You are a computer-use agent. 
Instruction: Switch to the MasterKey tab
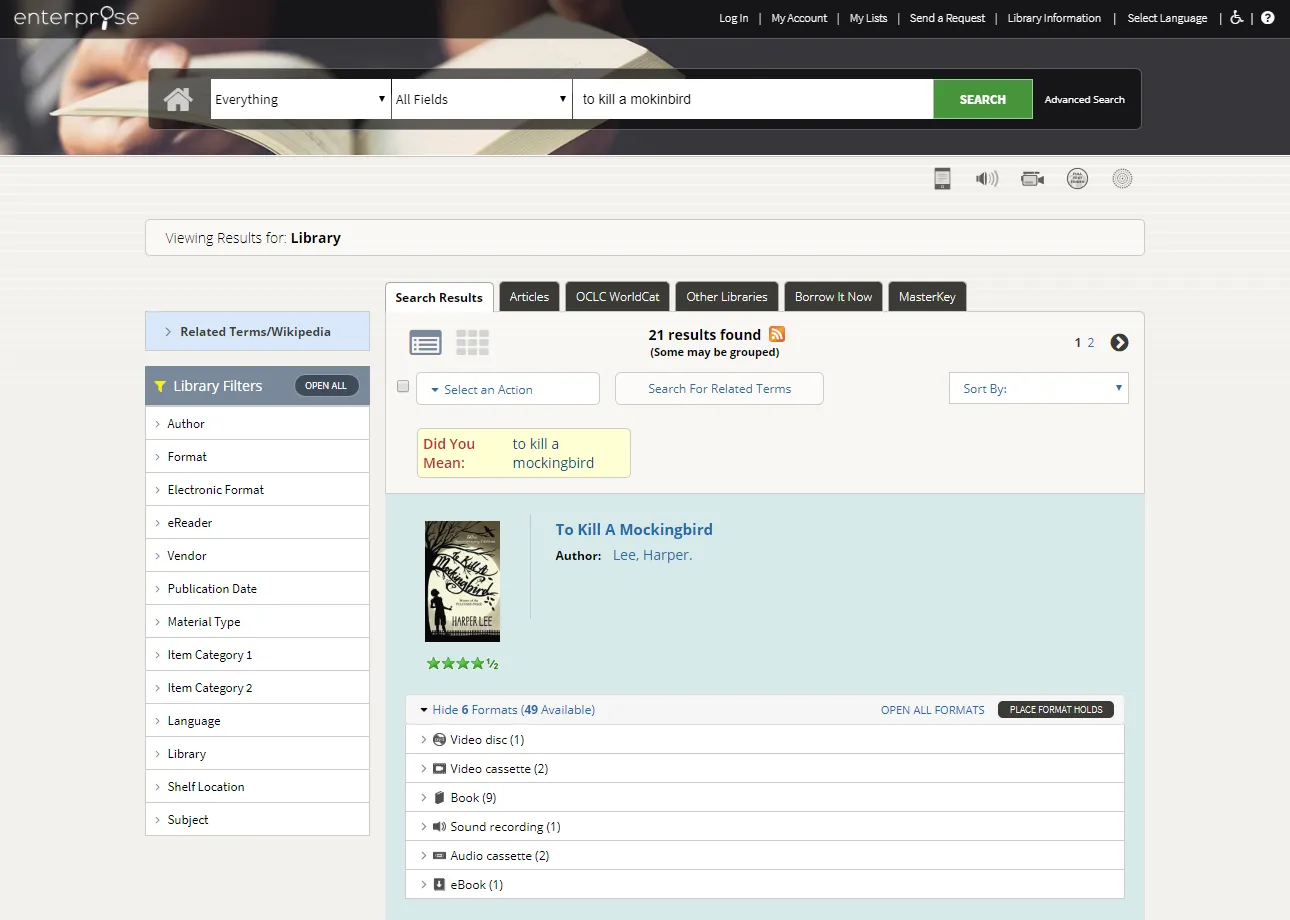[927, 297]
